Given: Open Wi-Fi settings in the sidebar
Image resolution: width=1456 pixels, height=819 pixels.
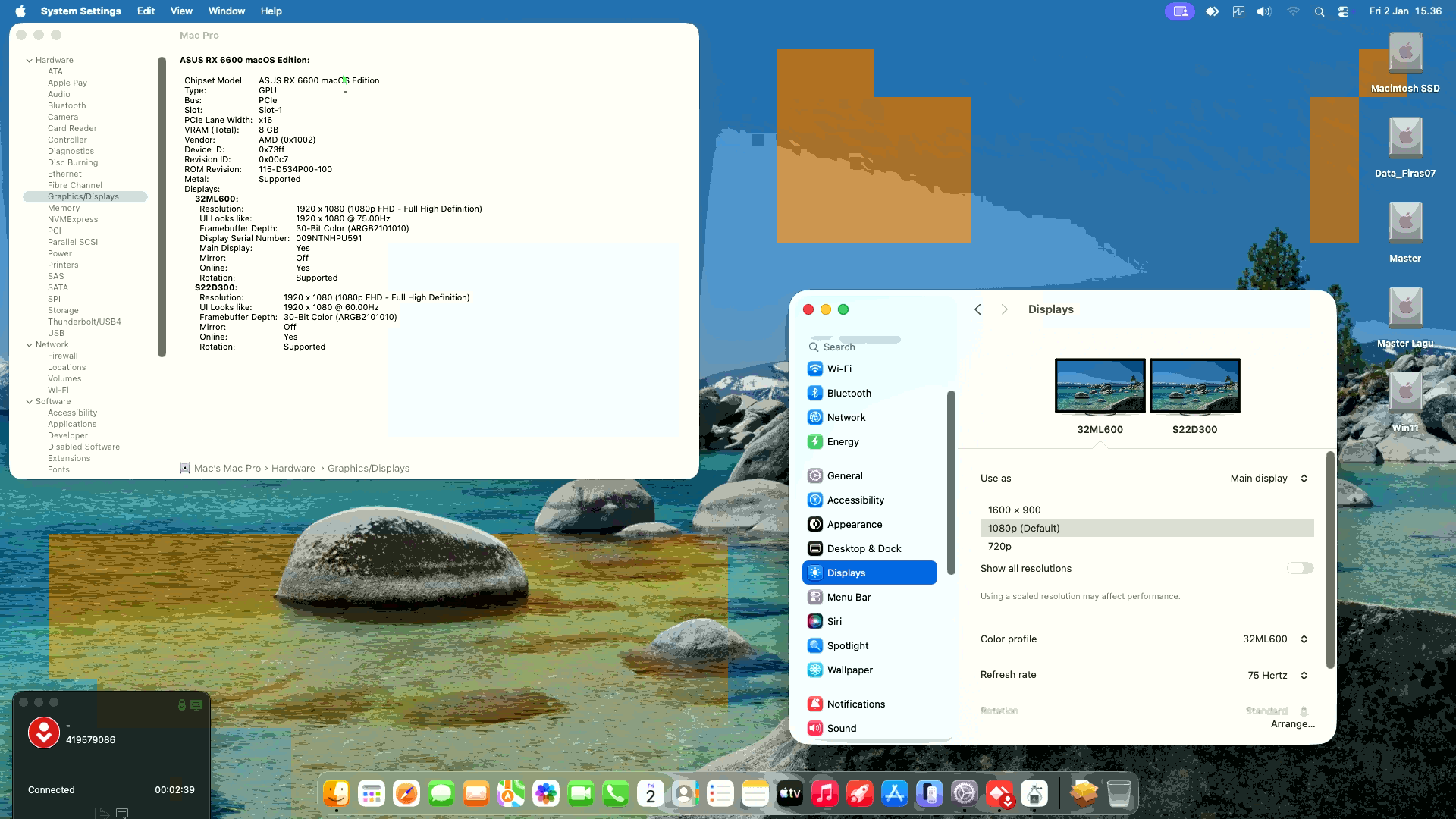Looking at the screenshot, I should [869, 369].
